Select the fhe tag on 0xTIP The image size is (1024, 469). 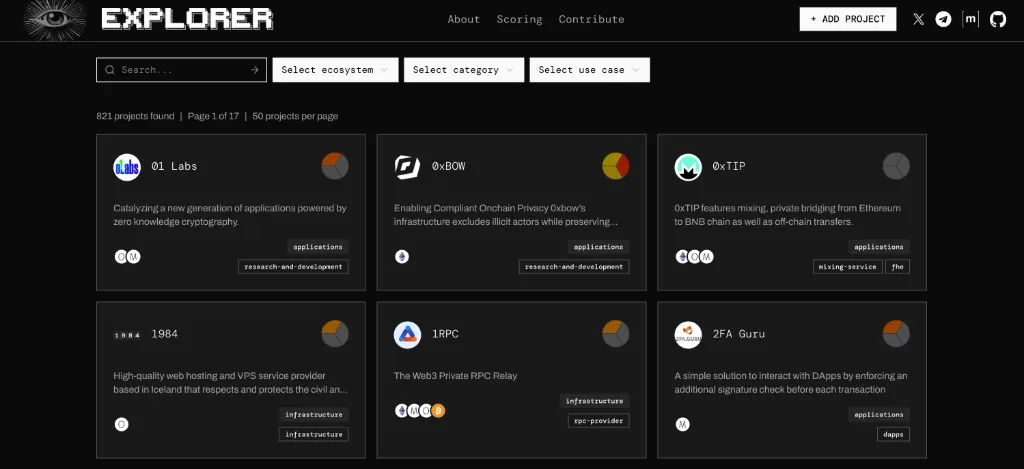pos(897,267)
